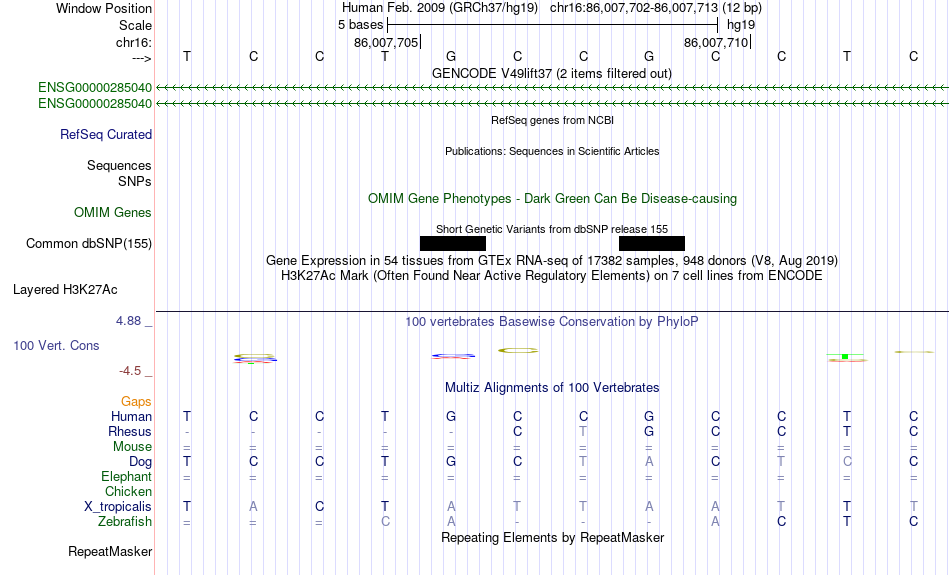Click the GTEx Gene Expression track title
The height and width of the screenshot is (575, 950).
pos(552,261)
